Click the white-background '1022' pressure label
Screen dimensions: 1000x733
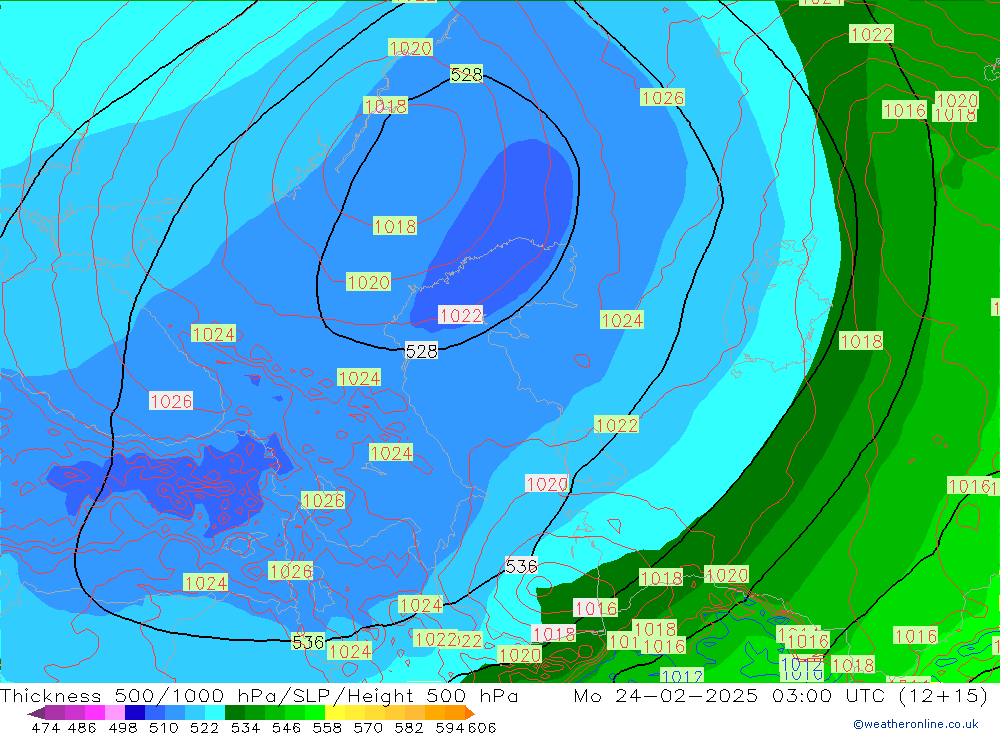click(460, 315)
